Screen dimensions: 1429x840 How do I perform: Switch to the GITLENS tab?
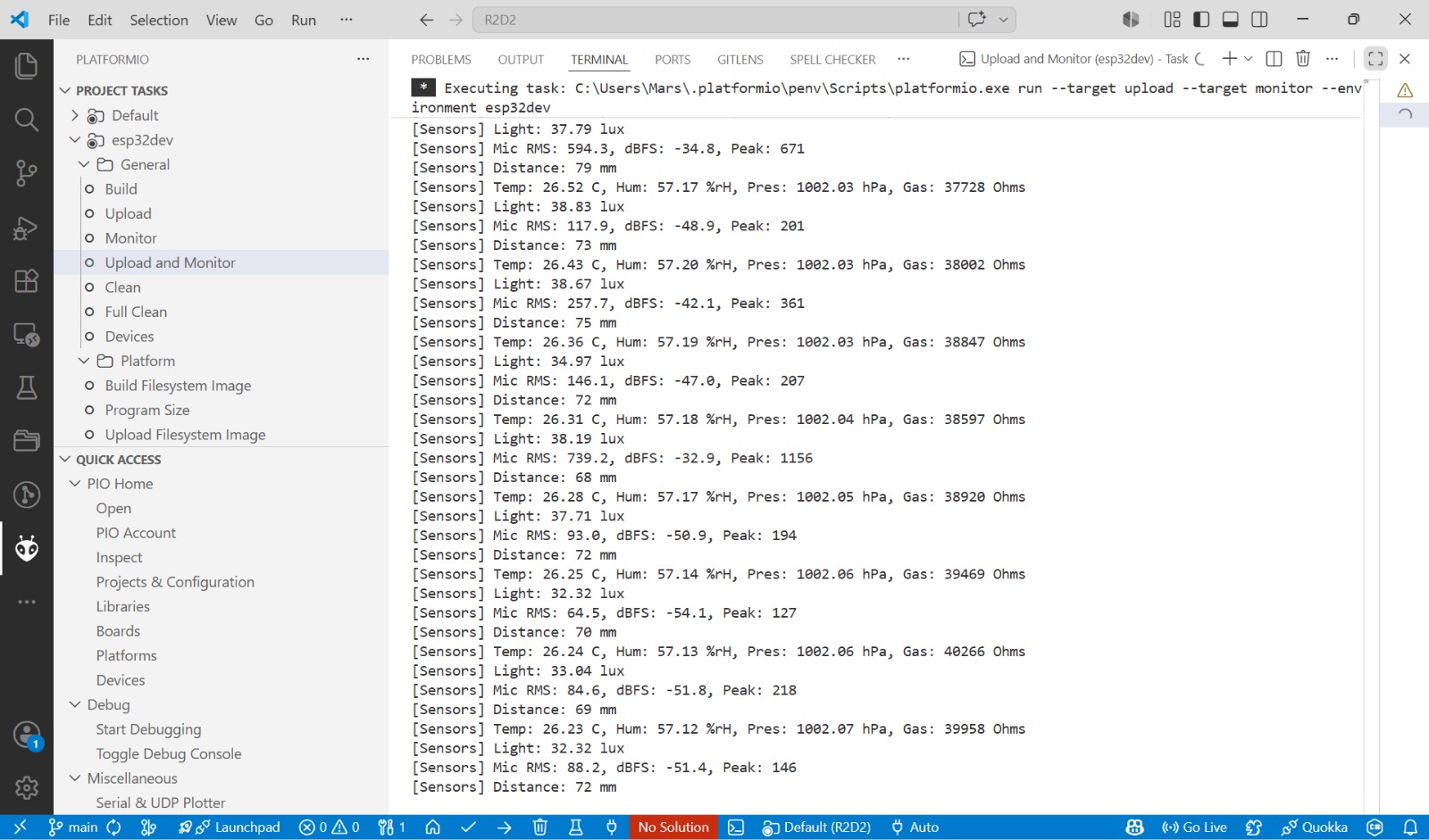click(740, 60)
